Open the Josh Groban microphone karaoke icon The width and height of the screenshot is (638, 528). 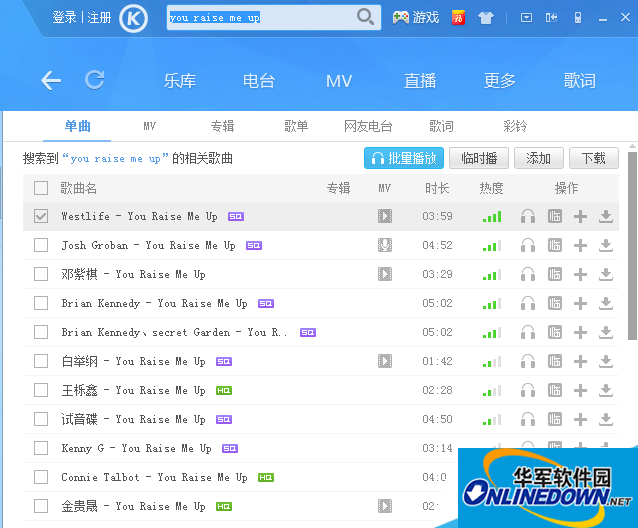(x=384, y=245)
